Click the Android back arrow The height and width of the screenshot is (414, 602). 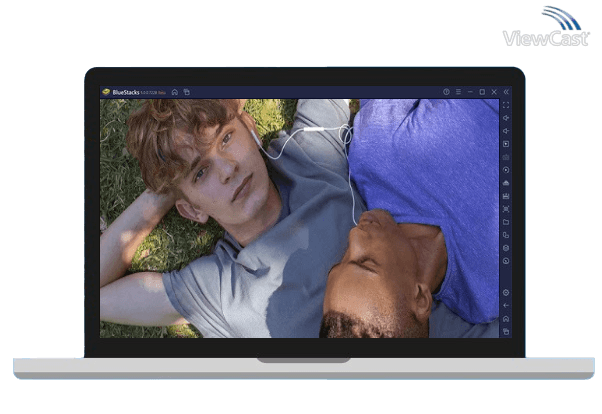point(506,306)
